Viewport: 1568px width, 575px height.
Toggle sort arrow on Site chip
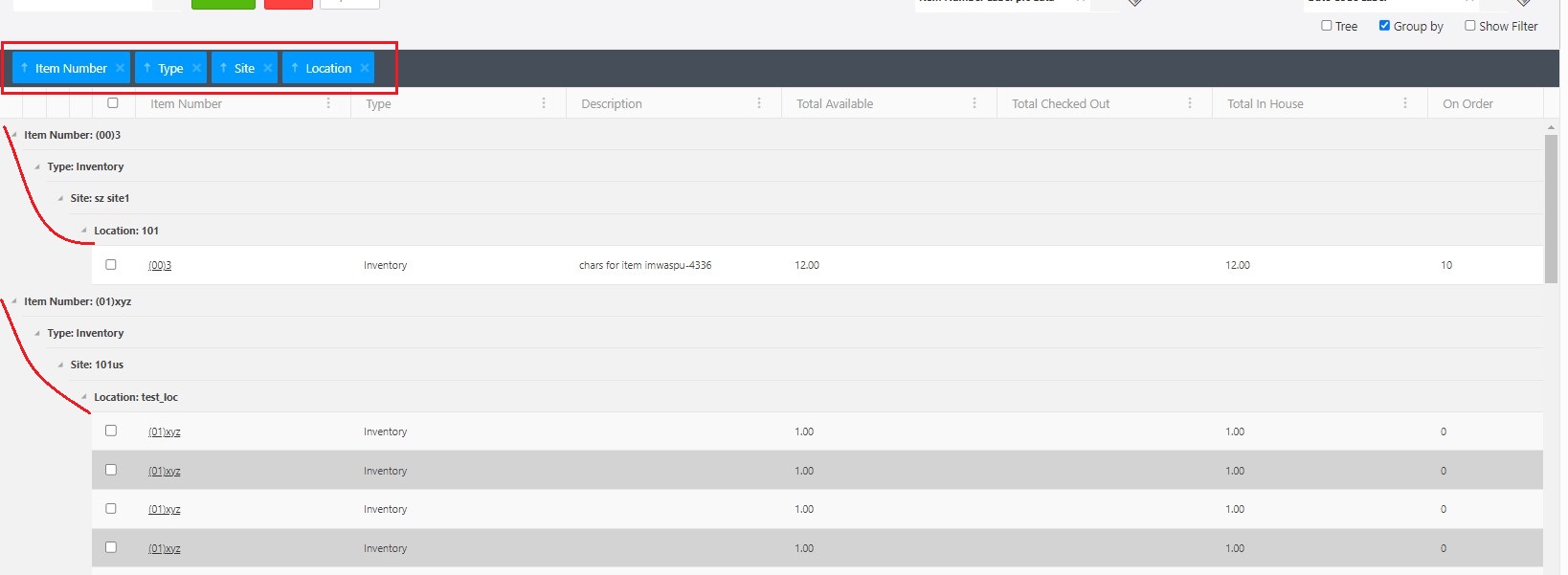223,68
